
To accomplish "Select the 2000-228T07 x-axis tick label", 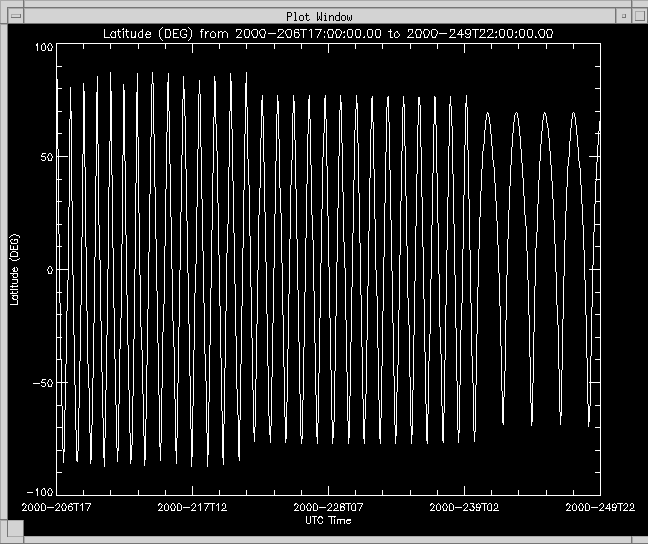I will point(327,508).
